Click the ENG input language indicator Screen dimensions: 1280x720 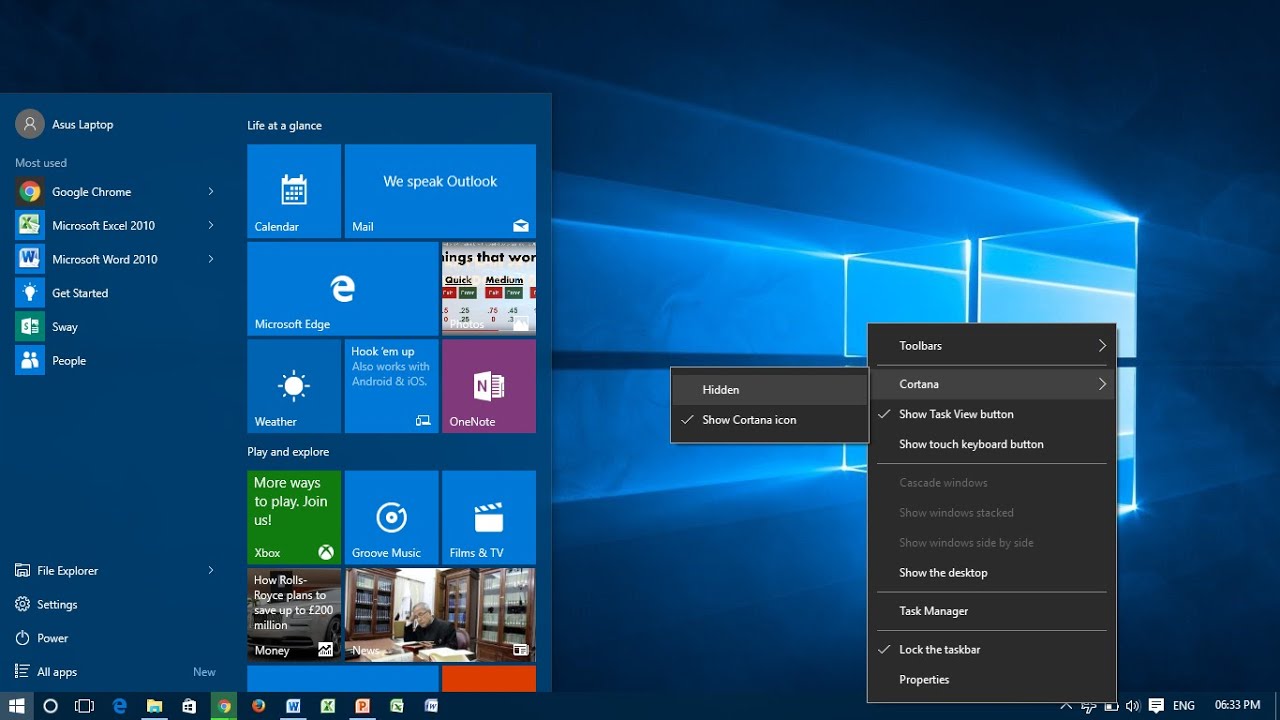coord(1184,706)
